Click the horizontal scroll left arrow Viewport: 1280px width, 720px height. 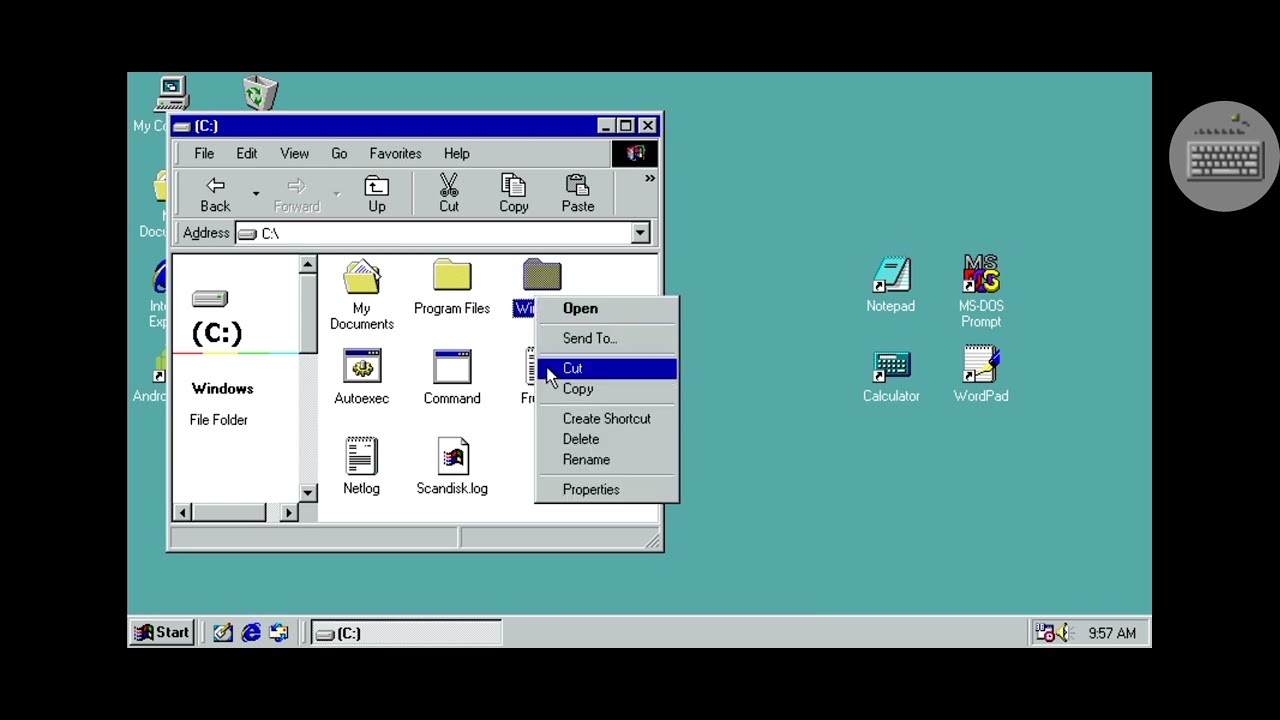[x=182, y=513]
